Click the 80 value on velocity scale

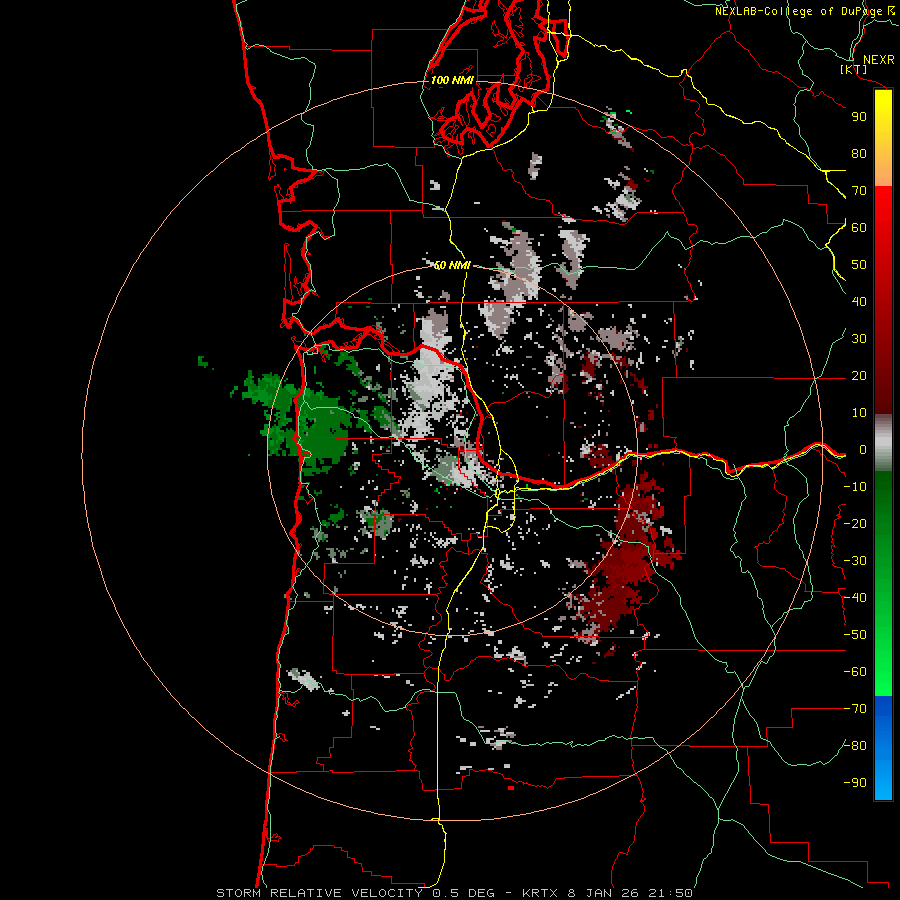coord(859,154)
